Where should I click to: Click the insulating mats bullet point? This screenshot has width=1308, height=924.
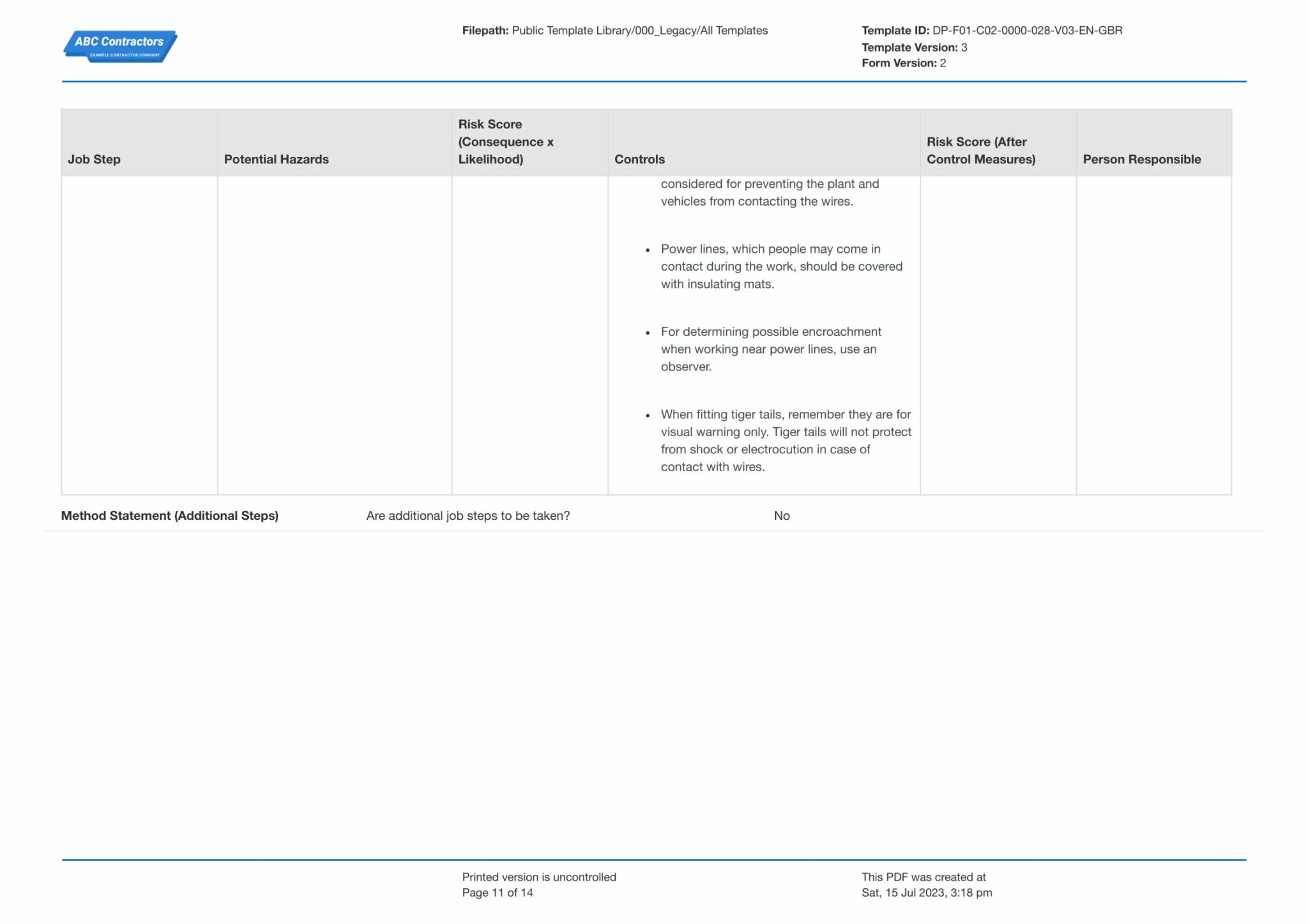coord(782,266)
